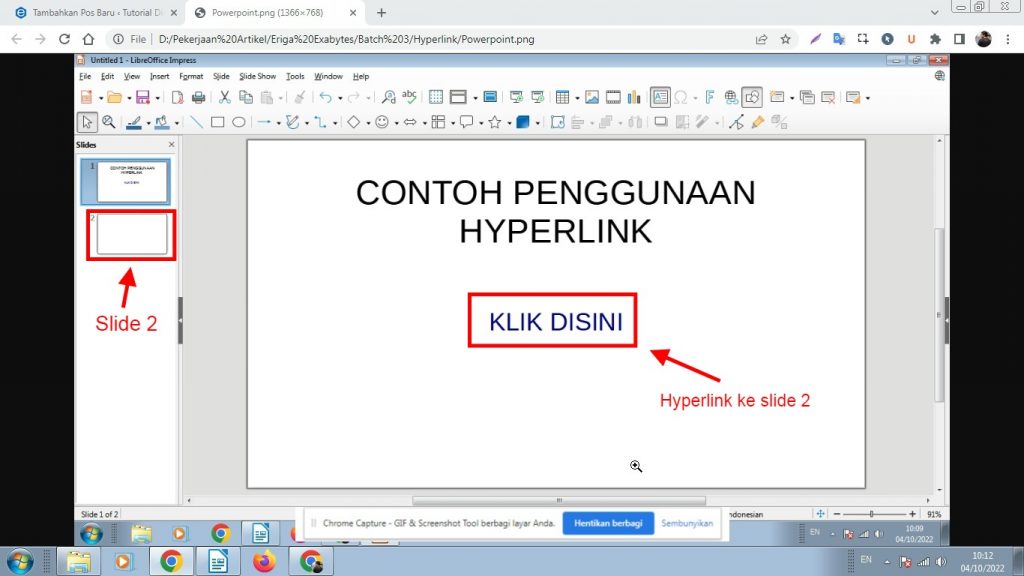Screen dimensions: 1024x576
Task: Select the Rectangle drawing tool
Action: (x=218, y=122)
